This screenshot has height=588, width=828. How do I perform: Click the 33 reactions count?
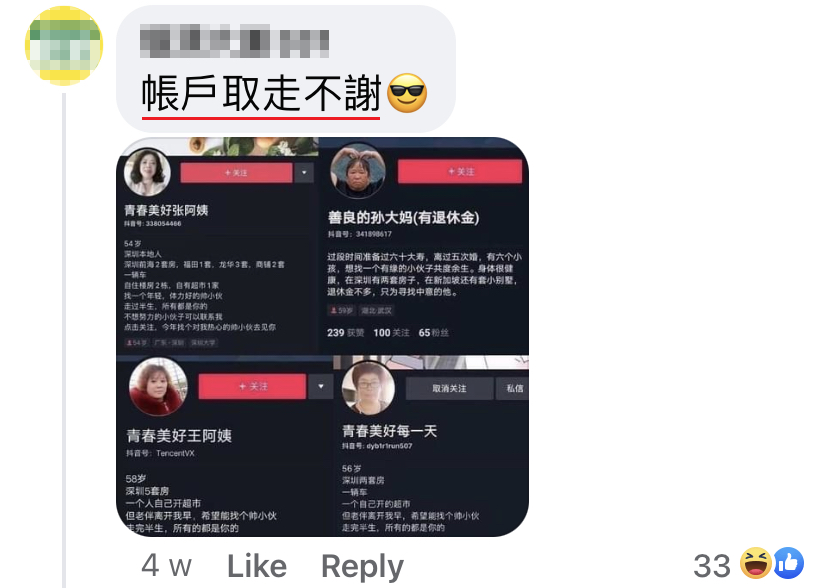(712, 565)
